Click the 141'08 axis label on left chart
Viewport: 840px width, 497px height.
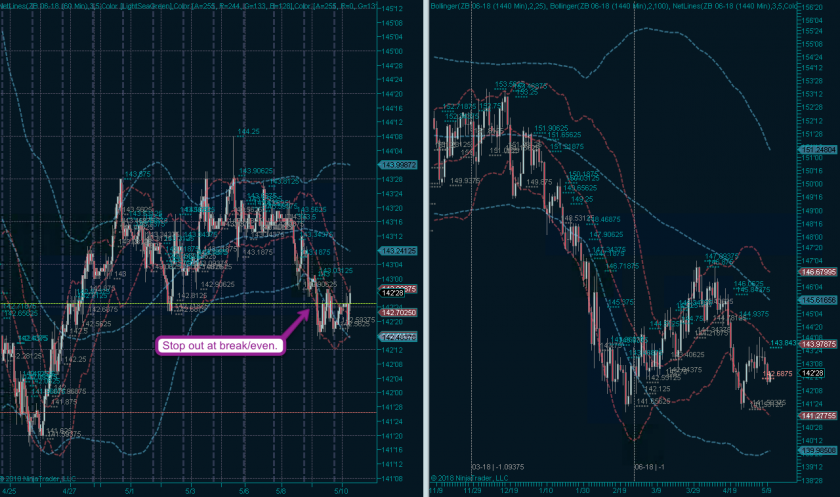click(393, 478)
